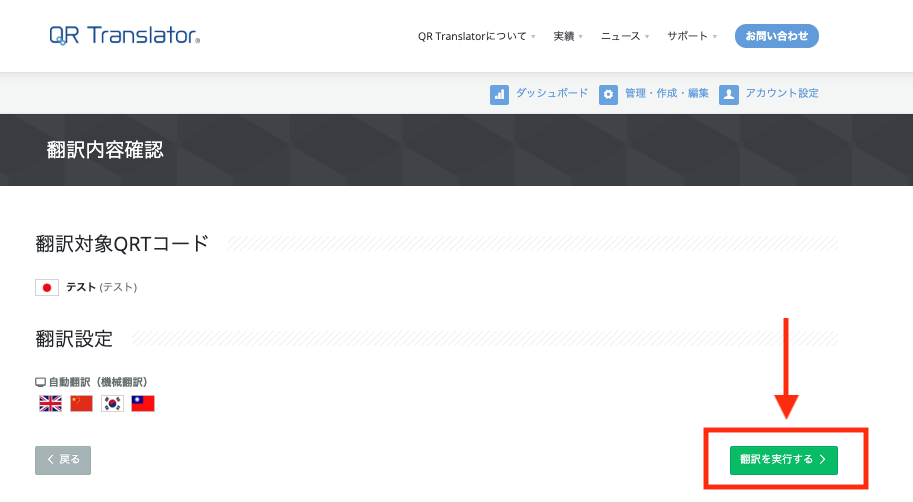Click the gear icon beside 管理・作成・編集

click(608, 94)
